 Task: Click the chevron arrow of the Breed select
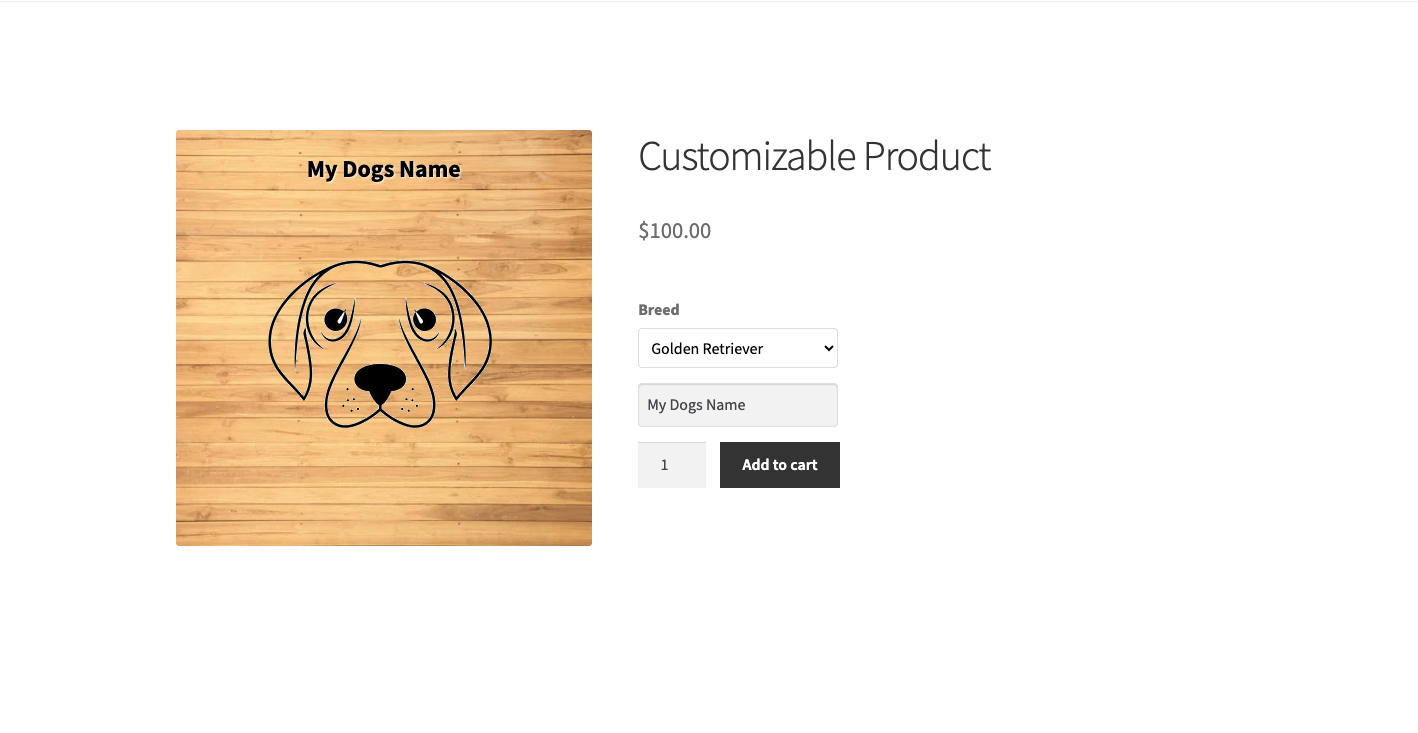828,348
